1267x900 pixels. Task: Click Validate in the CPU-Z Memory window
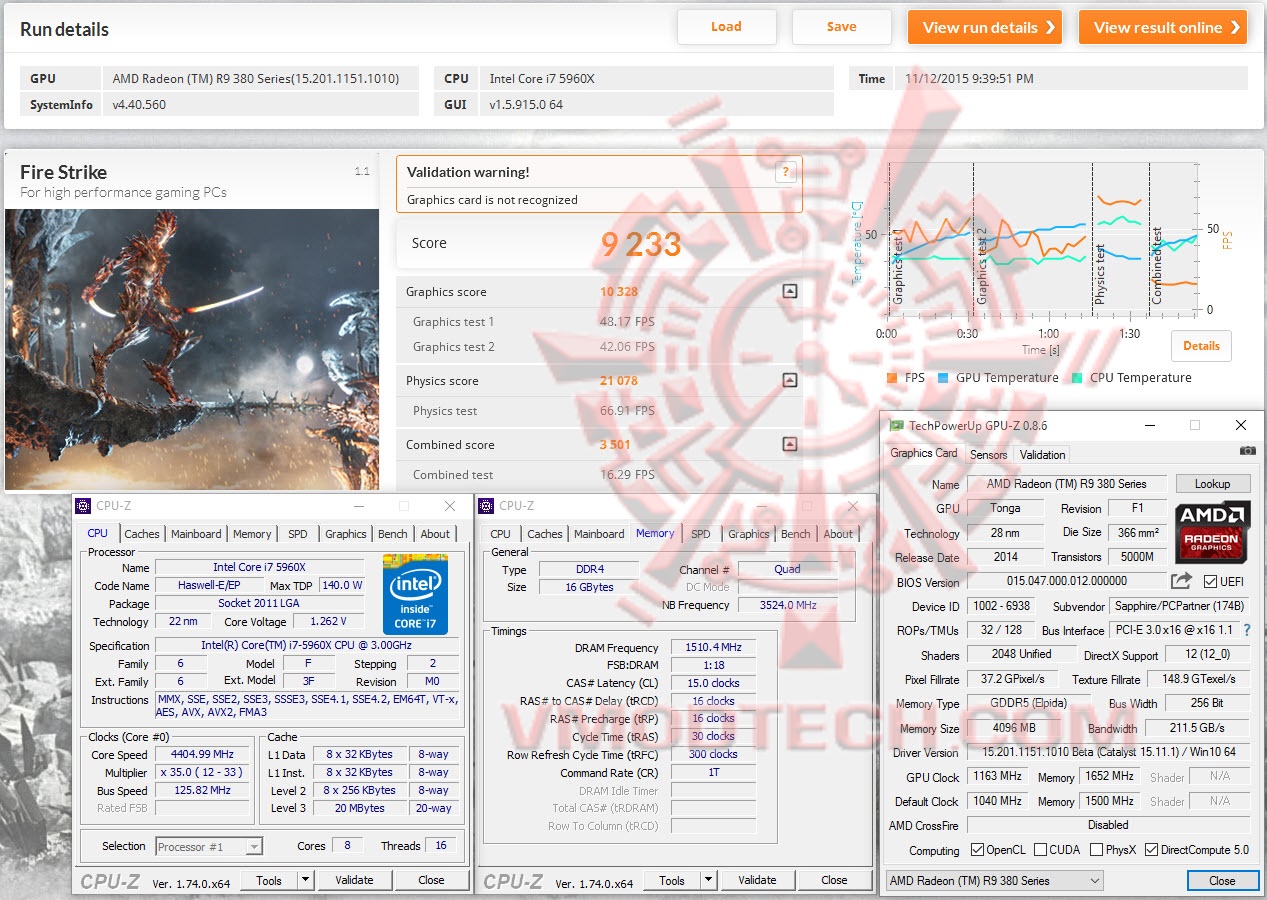[x=757, y=881]
